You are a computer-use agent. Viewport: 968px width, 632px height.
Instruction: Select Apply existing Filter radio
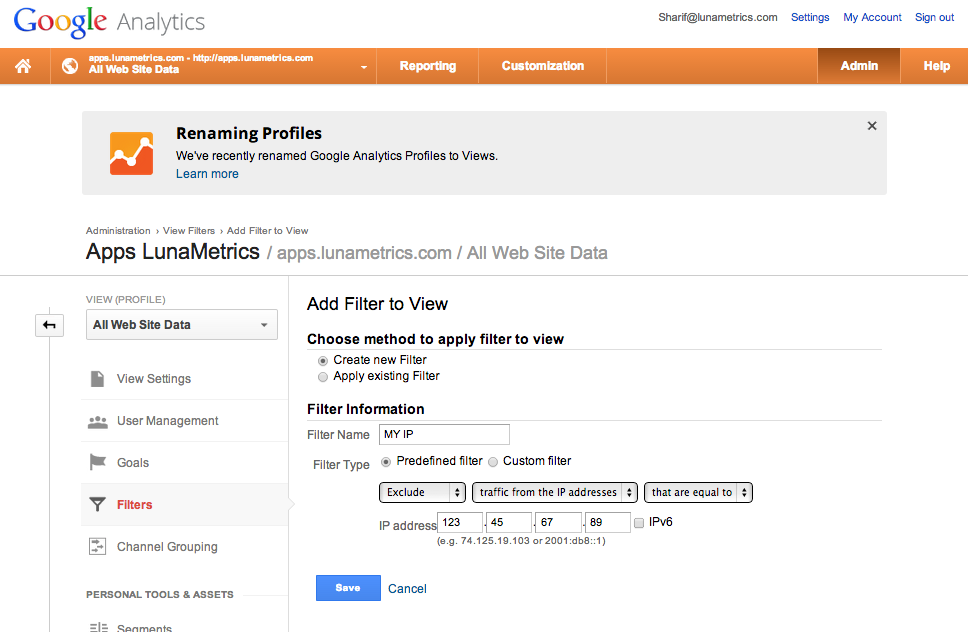click(x=322, y=377)
